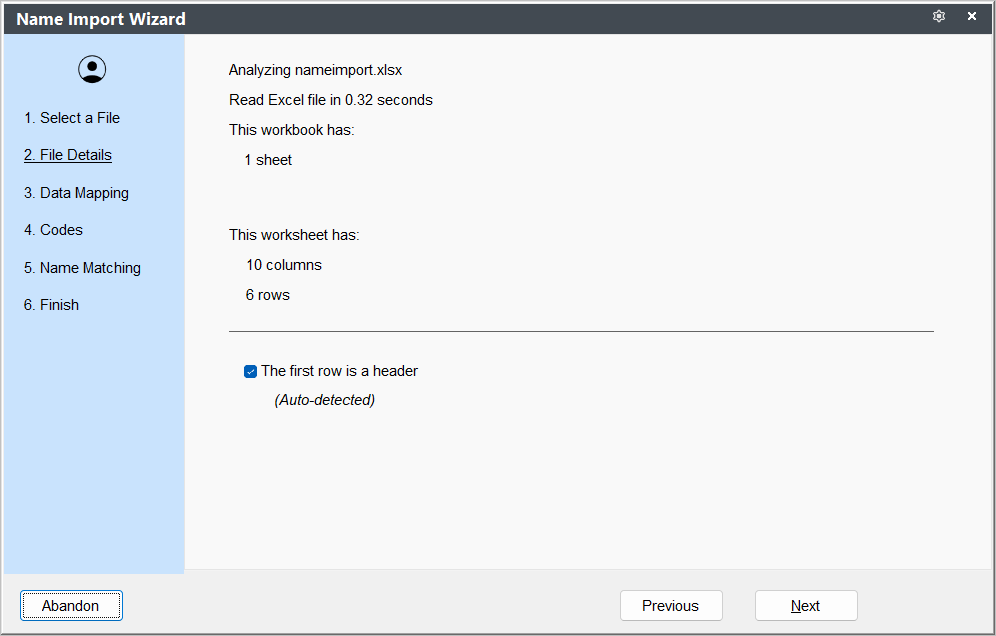Close the Name Import Wizard window
The width and height of the screenshot is (996, 636).
click(x=972, y=17)
